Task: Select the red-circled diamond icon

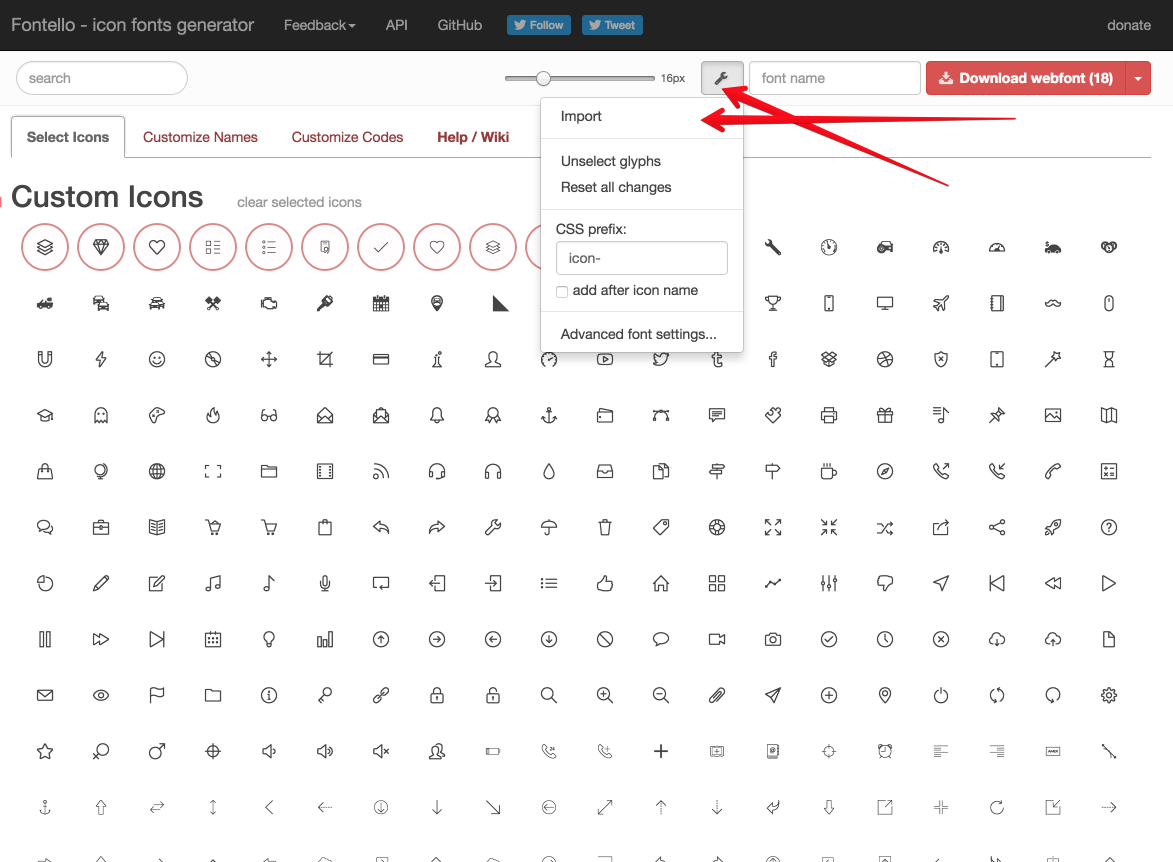Action: pyautogui.click(x=101, y=247)
